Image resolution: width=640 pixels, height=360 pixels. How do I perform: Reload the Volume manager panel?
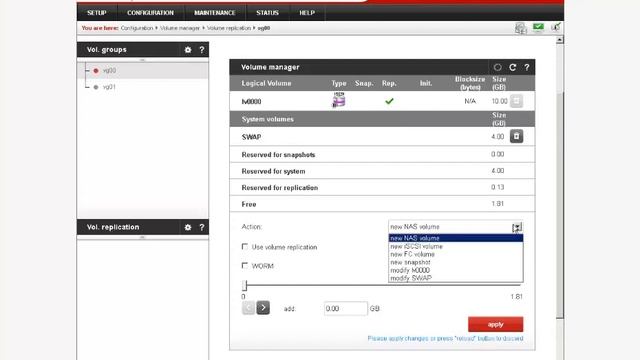coord(513,67)
